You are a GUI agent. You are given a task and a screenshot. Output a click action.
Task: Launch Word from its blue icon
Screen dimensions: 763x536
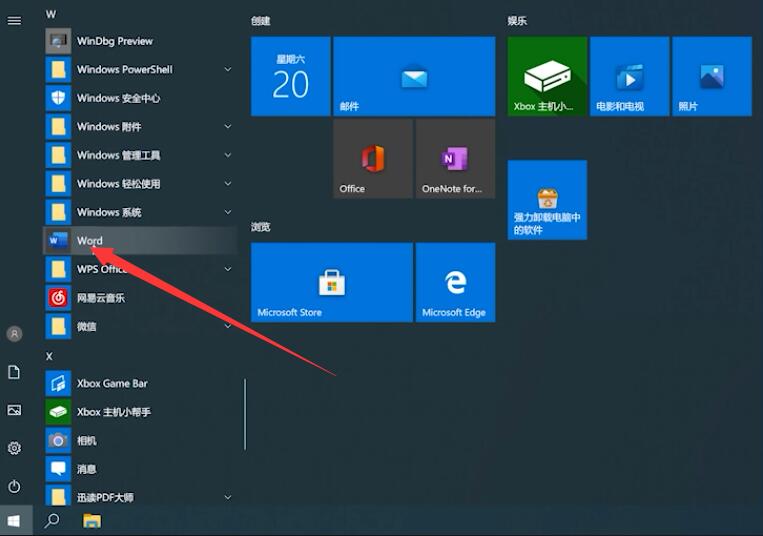[58, 240]
